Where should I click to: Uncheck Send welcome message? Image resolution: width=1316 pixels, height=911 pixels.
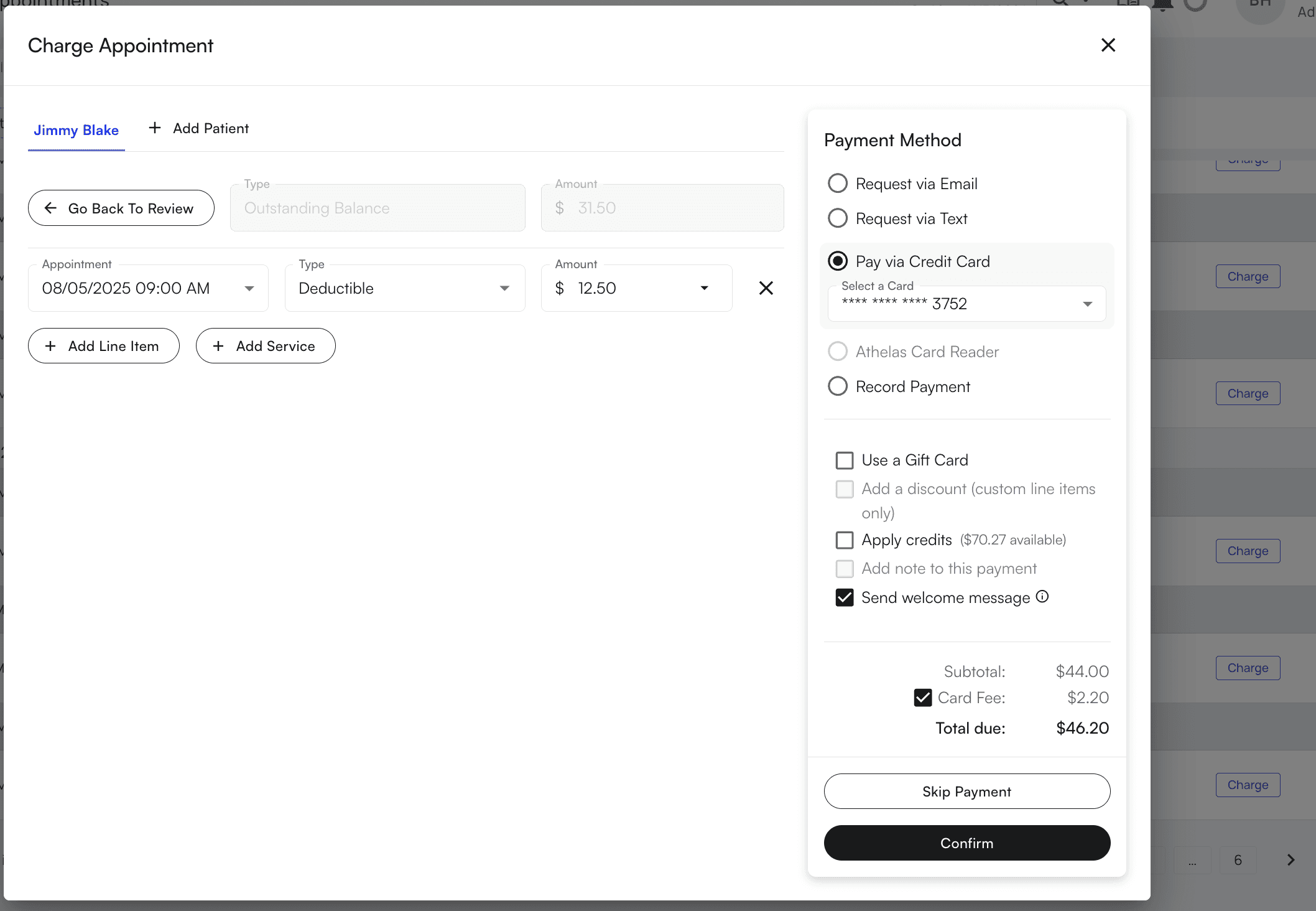(x=844, y=597)
